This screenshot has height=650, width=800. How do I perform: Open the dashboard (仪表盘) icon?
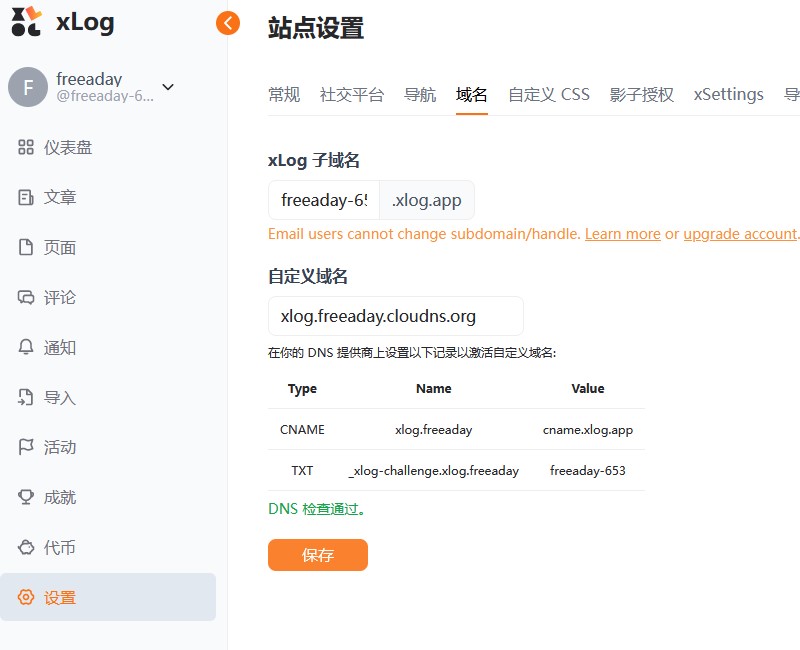pyautogui.click(x=27, y=148)
